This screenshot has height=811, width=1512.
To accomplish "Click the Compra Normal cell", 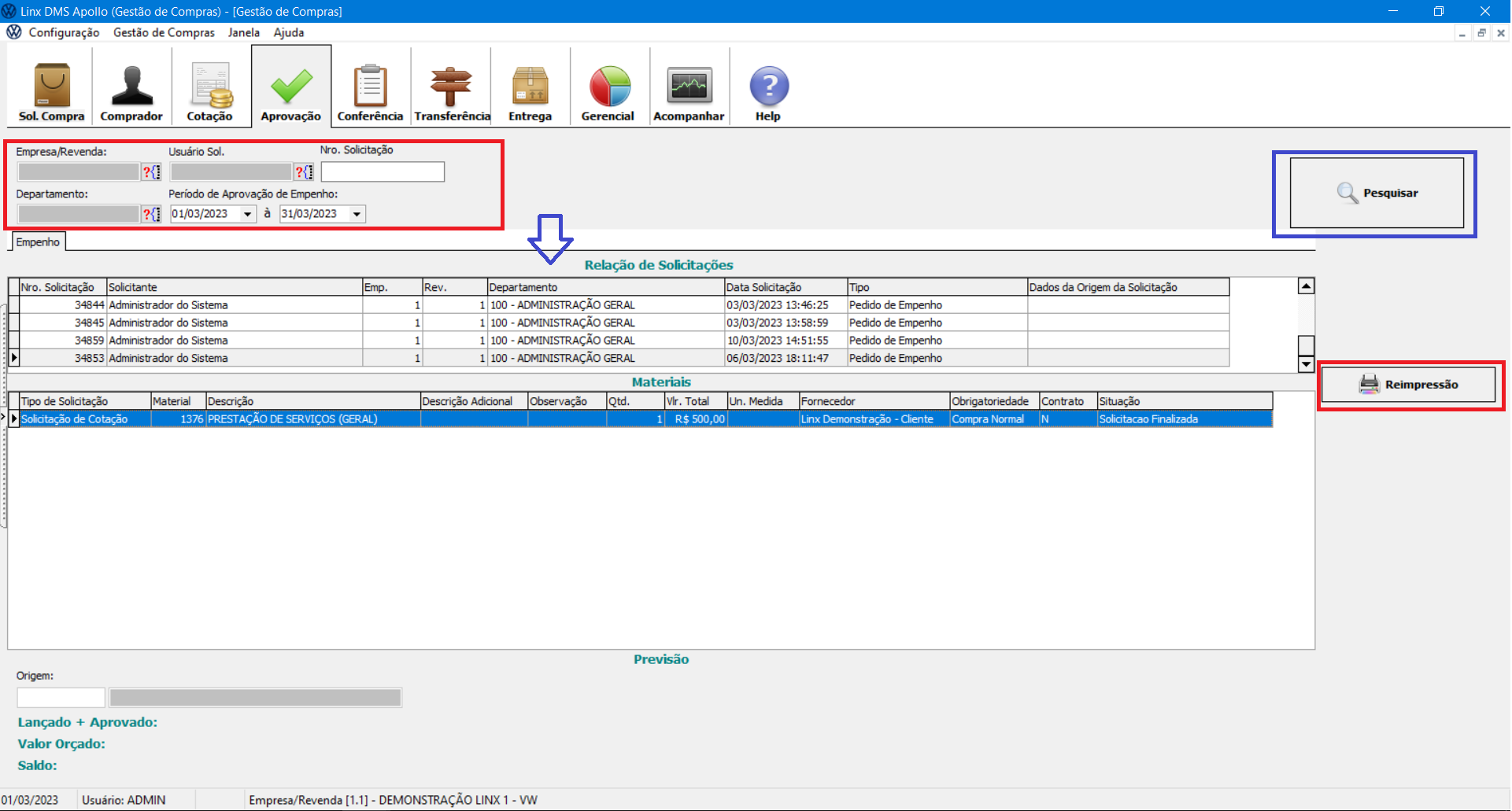I will [x=995, y=419].
